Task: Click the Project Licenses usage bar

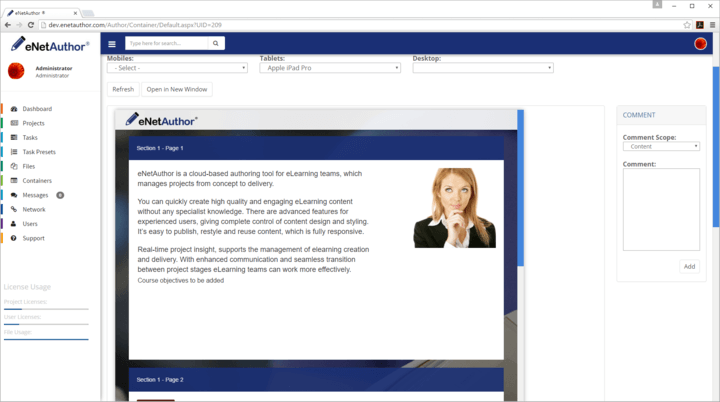Action: point(46,309)
